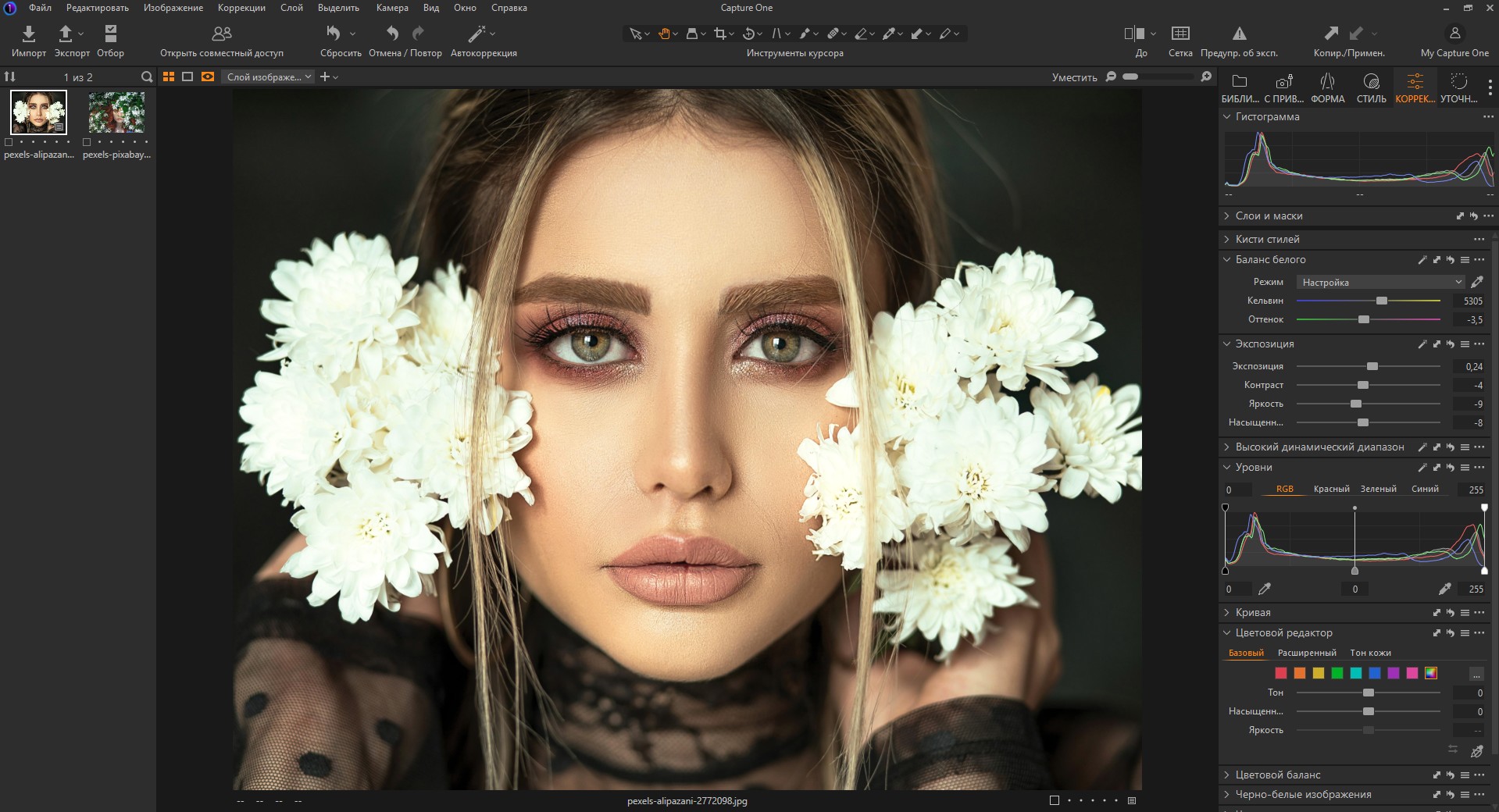The width and height of the screenshot is (1499, 812).
Task: Select the pexels-pixabay thumbnail
Action: point(116,112)
